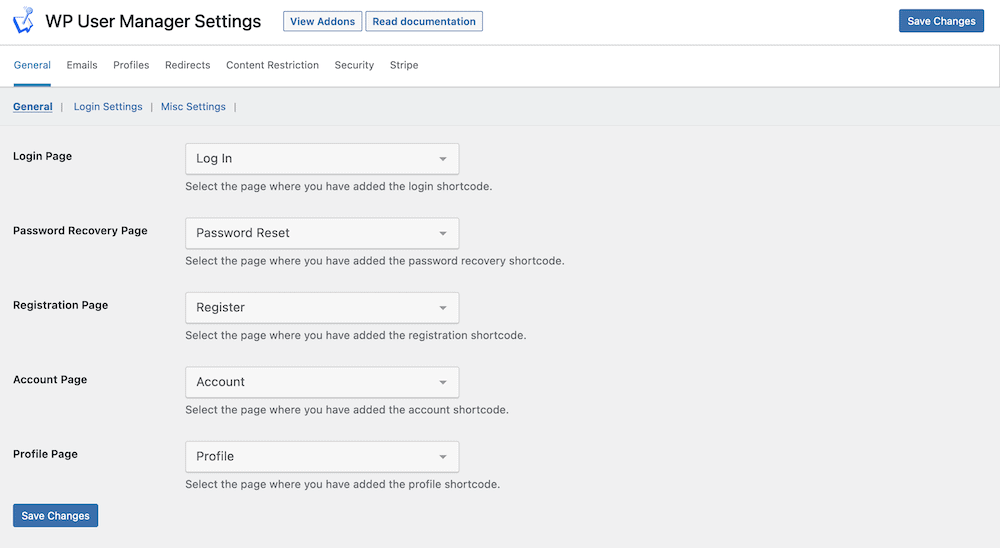The width and height of the screenshot is (1000, 548).
Task: Open the Registration Page select box
Action: 322,307
